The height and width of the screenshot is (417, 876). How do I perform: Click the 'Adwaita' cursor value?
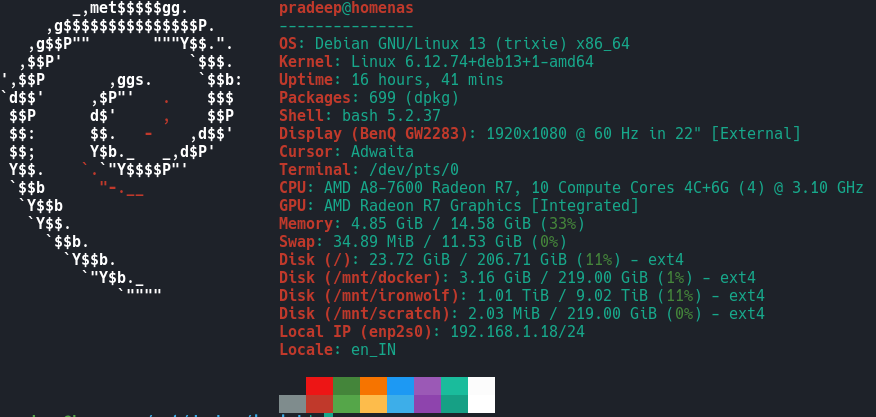click(382, 151)
